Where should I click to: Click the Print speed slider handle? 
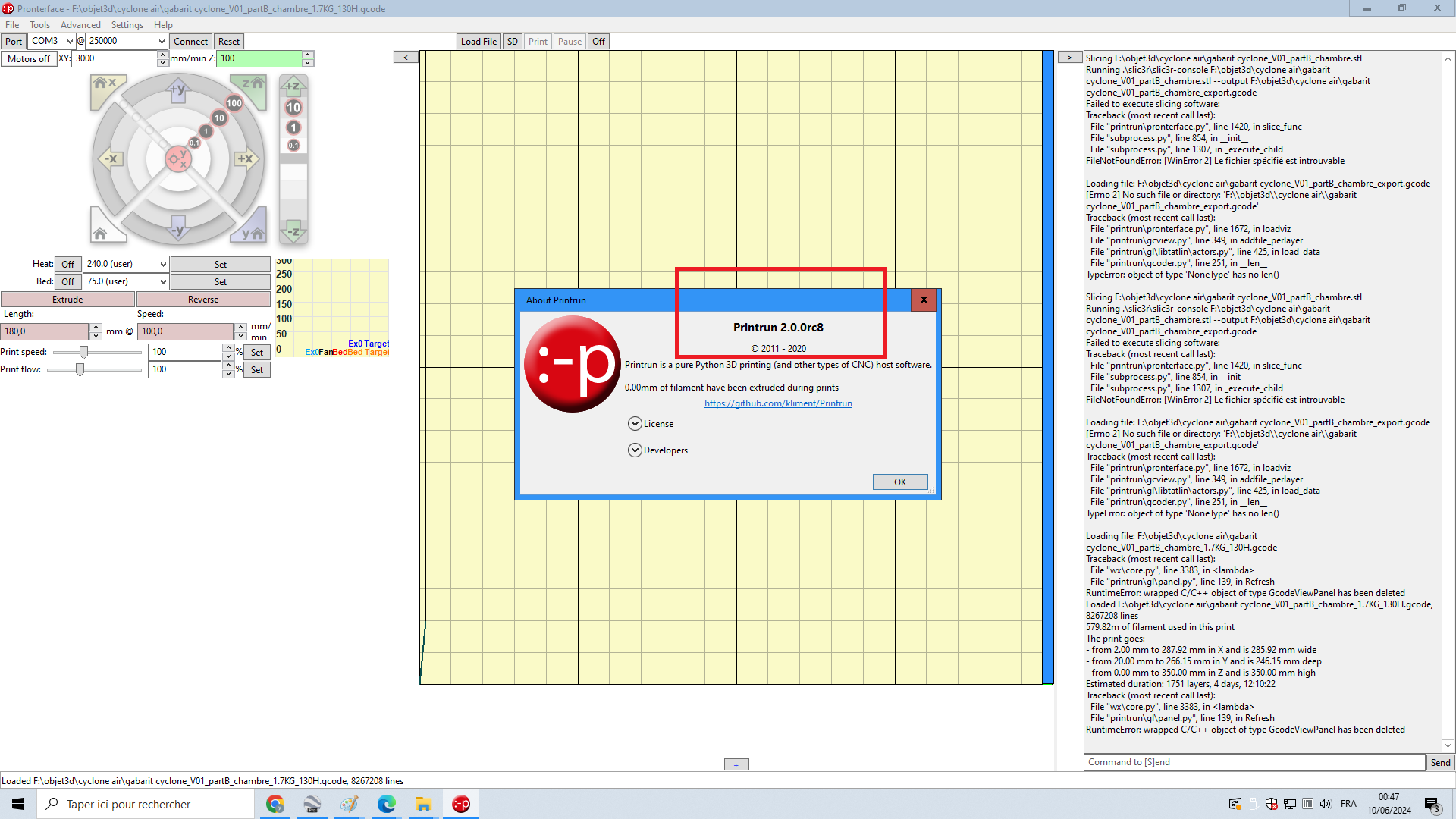pos(83,352)
